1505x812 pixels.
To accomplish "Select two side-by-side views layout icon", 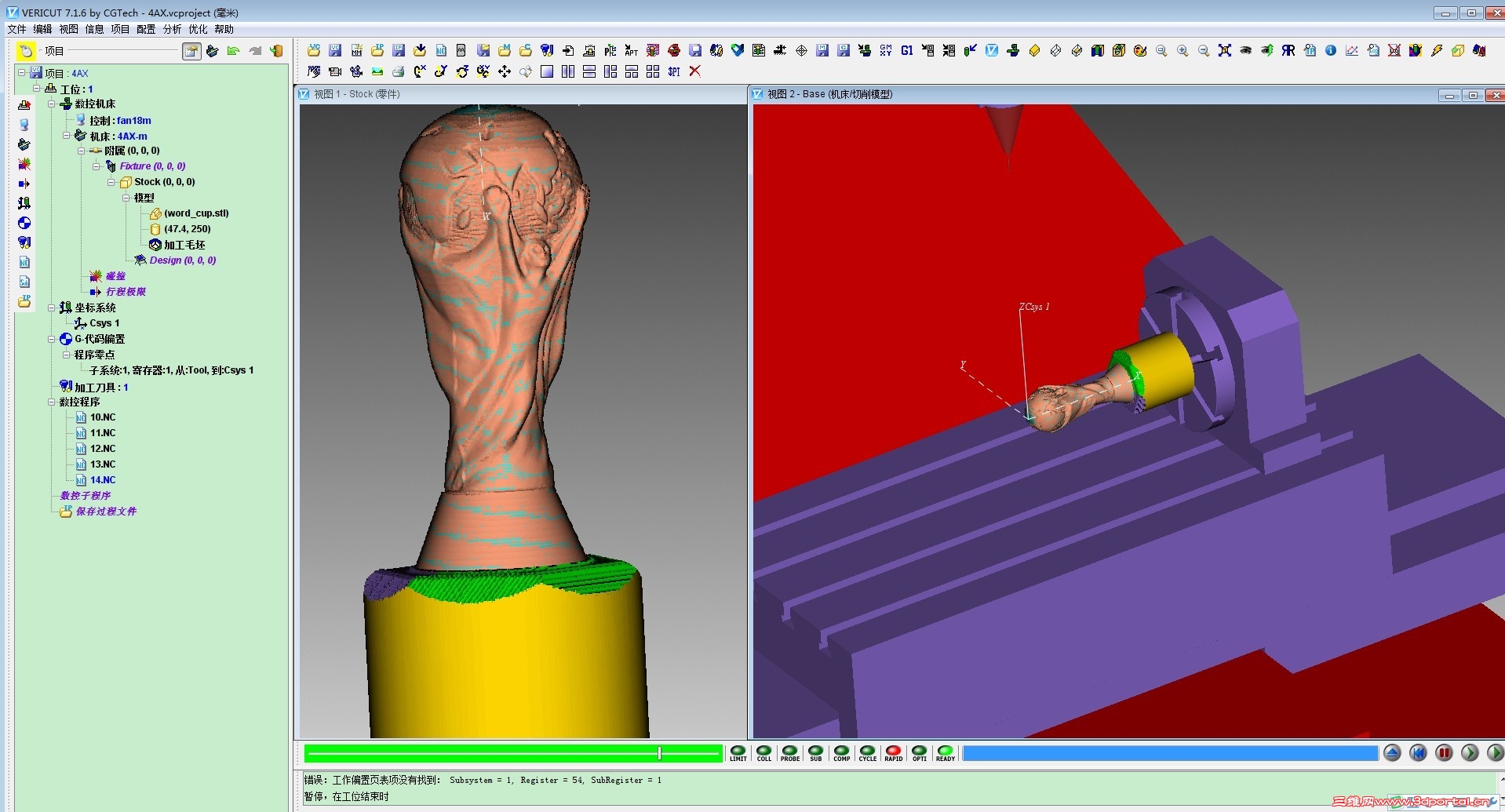I will [x=568, y=71].
